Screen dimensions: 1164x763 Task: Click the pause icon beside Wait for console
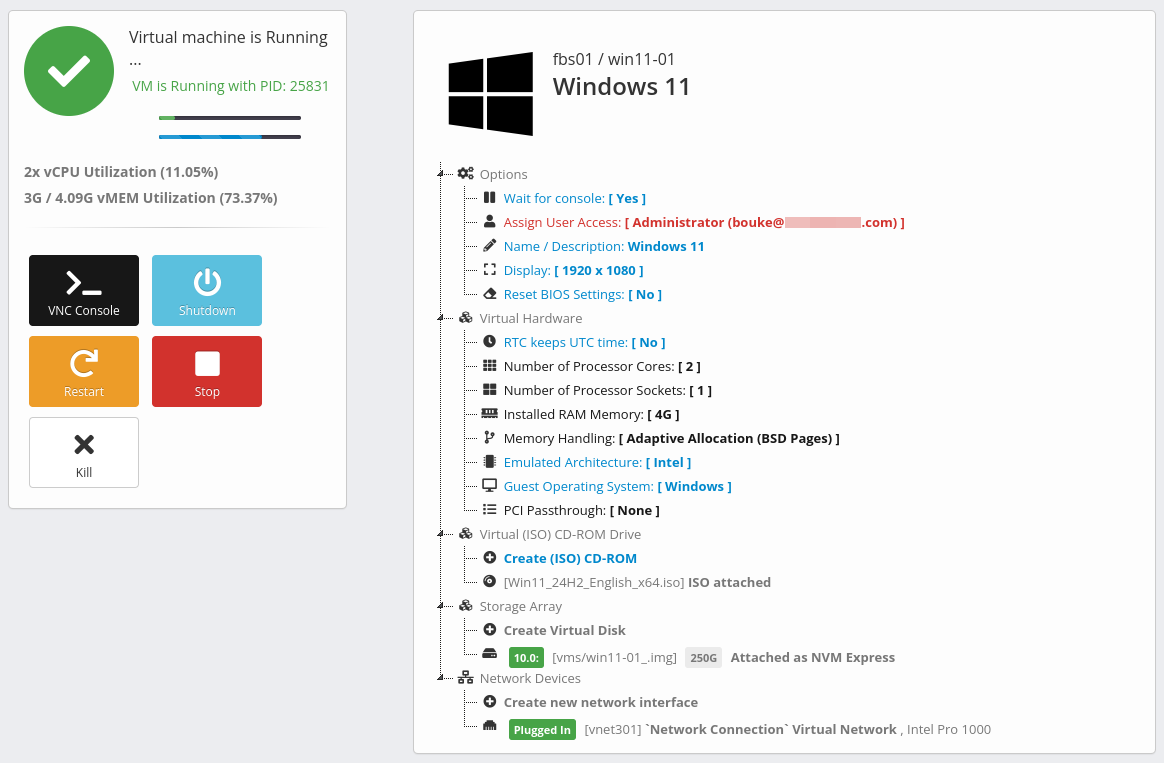tap(489, 197)
